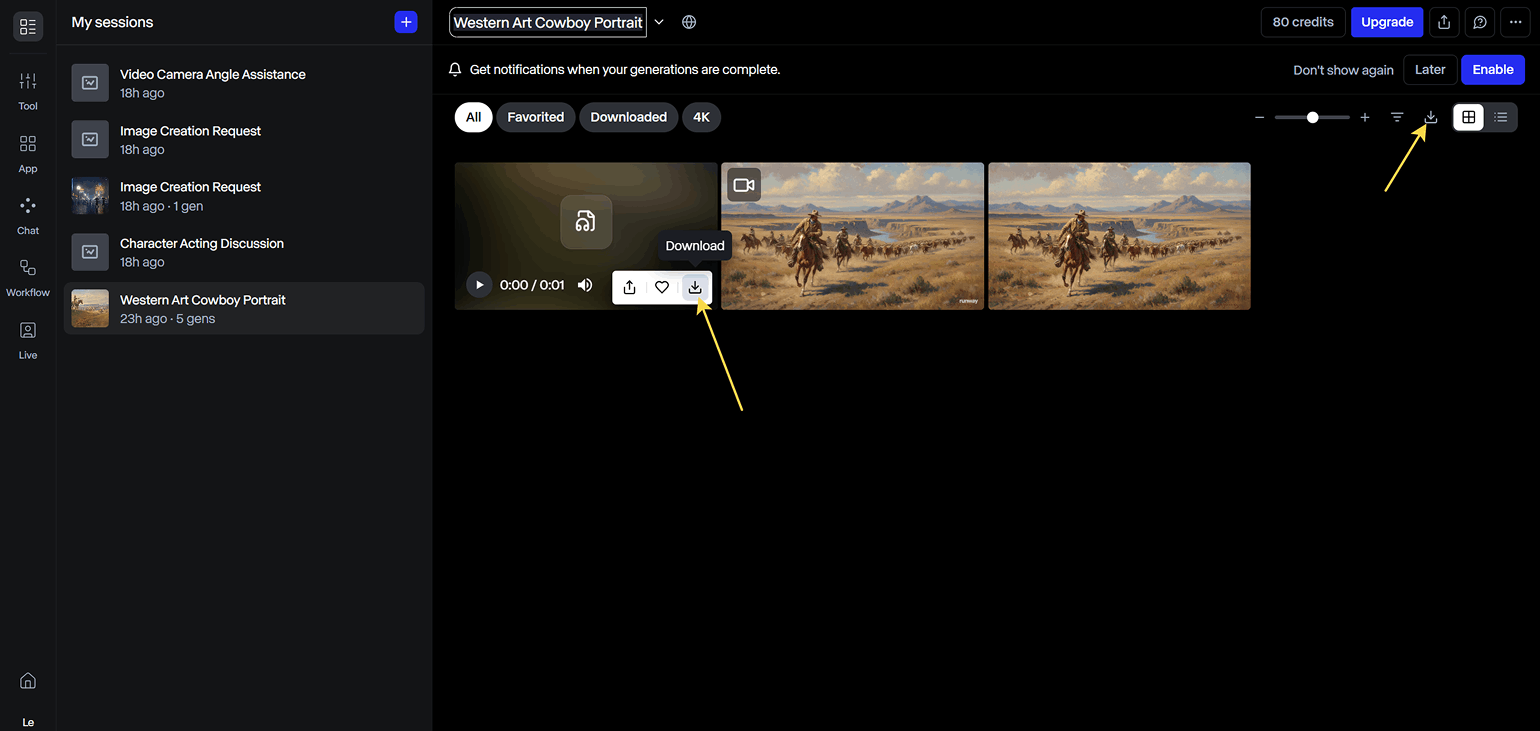Favorite the audio clip with heart icon
1540x731 pixels.
click(x=662, y=287)
